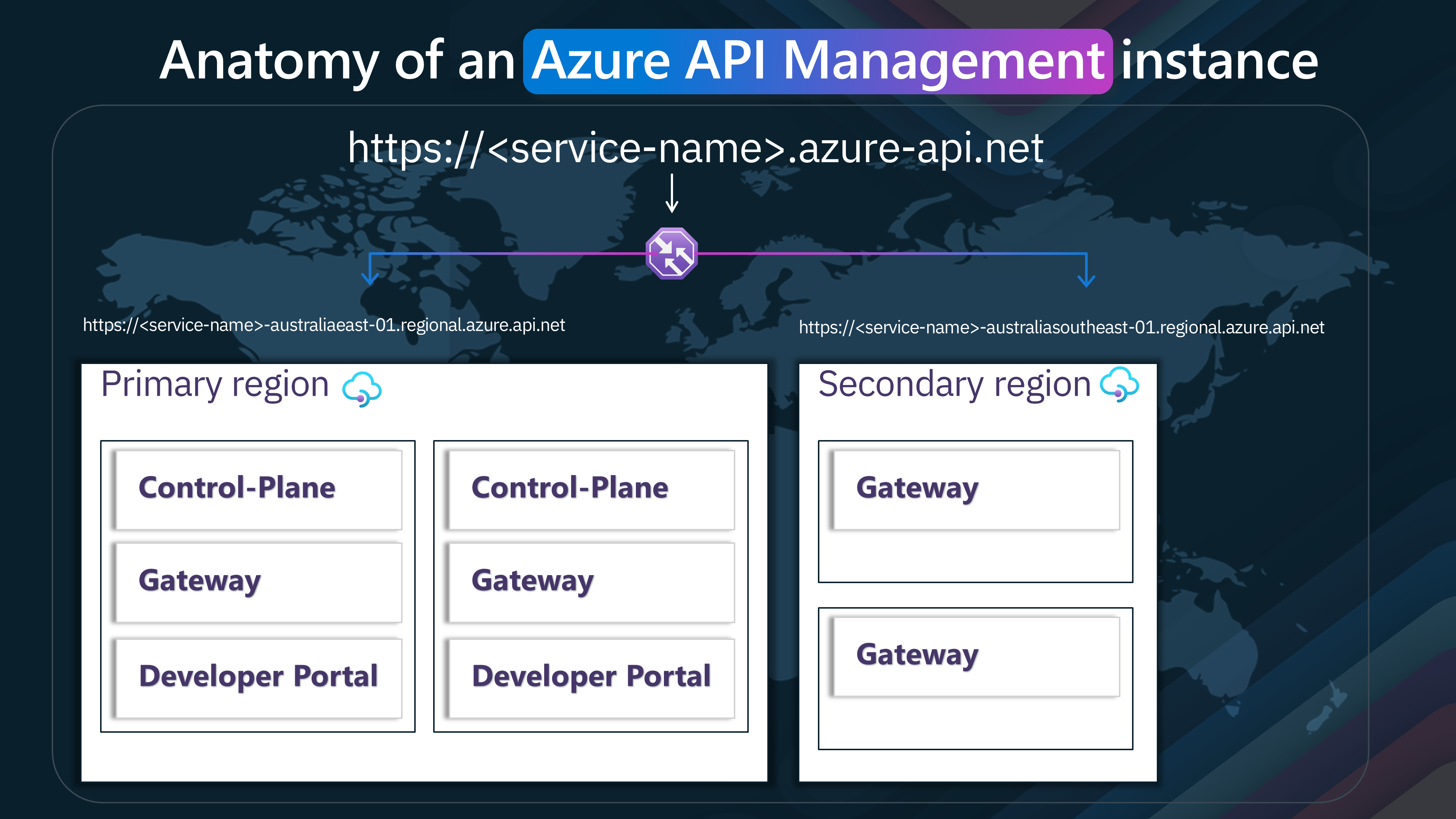This screenshot has width=1456, height=819.
Task: Click the australiasoutheast-01 regional URL
Action: click(x=1061, y=327)
